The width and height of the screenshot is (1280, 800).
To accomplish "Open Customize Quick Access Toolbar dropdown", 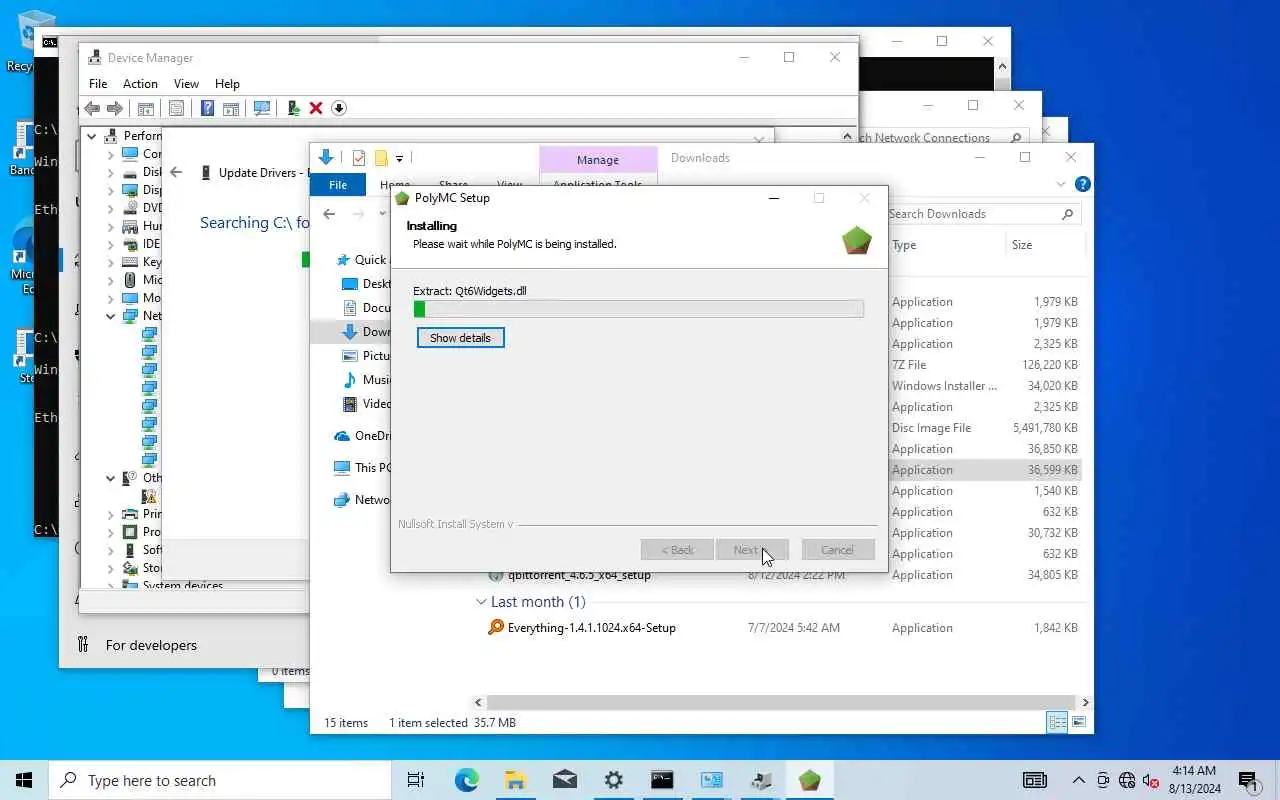I will (399, 158).
